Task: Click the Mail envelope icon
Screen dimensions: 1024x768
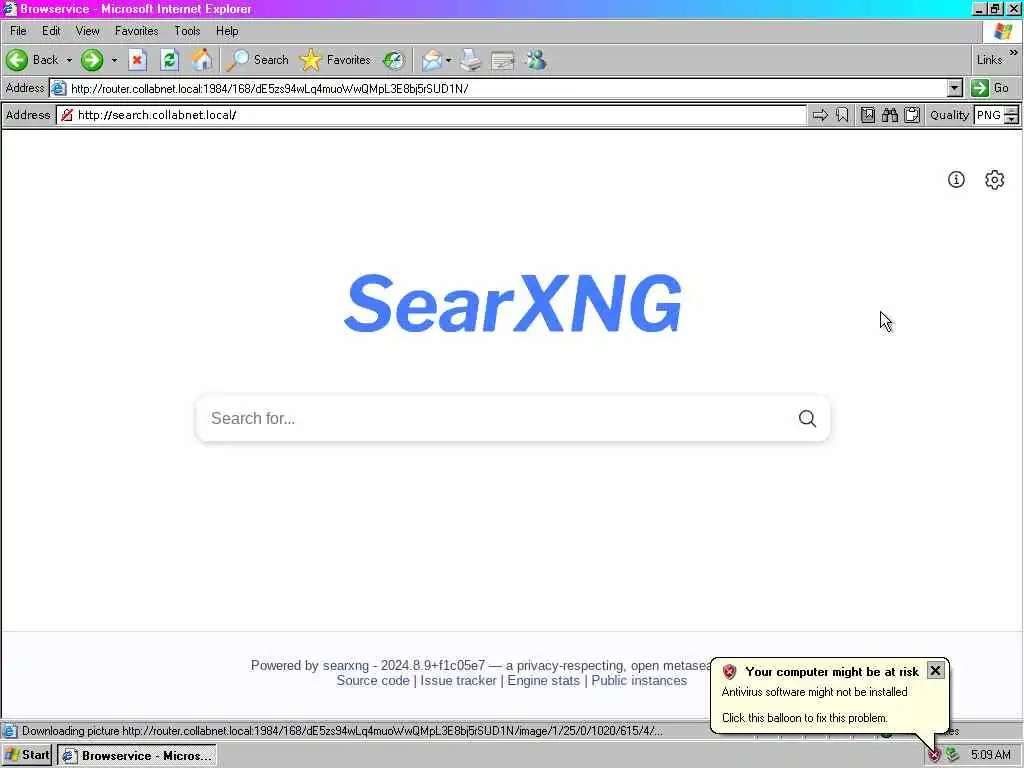Action: pos(431,60)
